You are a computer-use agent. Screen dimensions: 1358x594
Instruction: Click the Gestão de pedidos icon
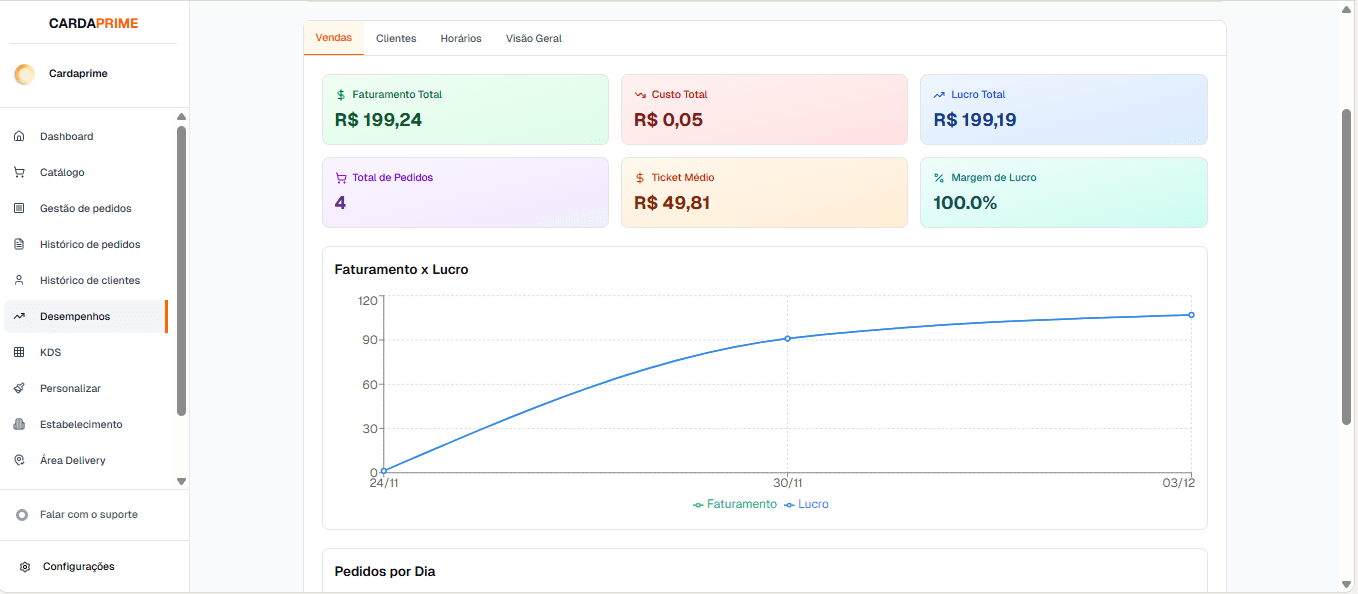coord(19,208)
